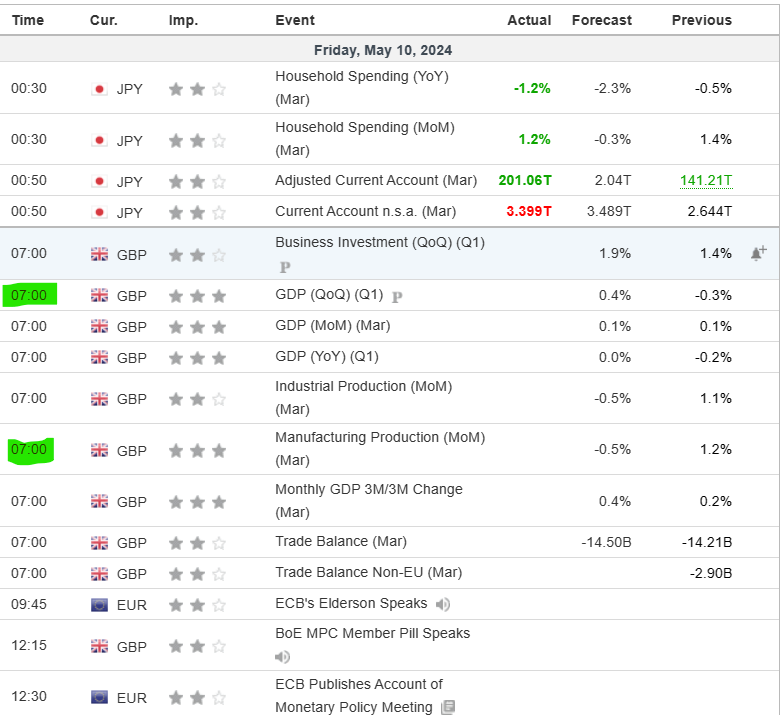Image resolution: width=781 pixels, height=715 pixels.
Task: Click the importance stars for GDP (YoY) (Q1)
Action: [197, 357]
